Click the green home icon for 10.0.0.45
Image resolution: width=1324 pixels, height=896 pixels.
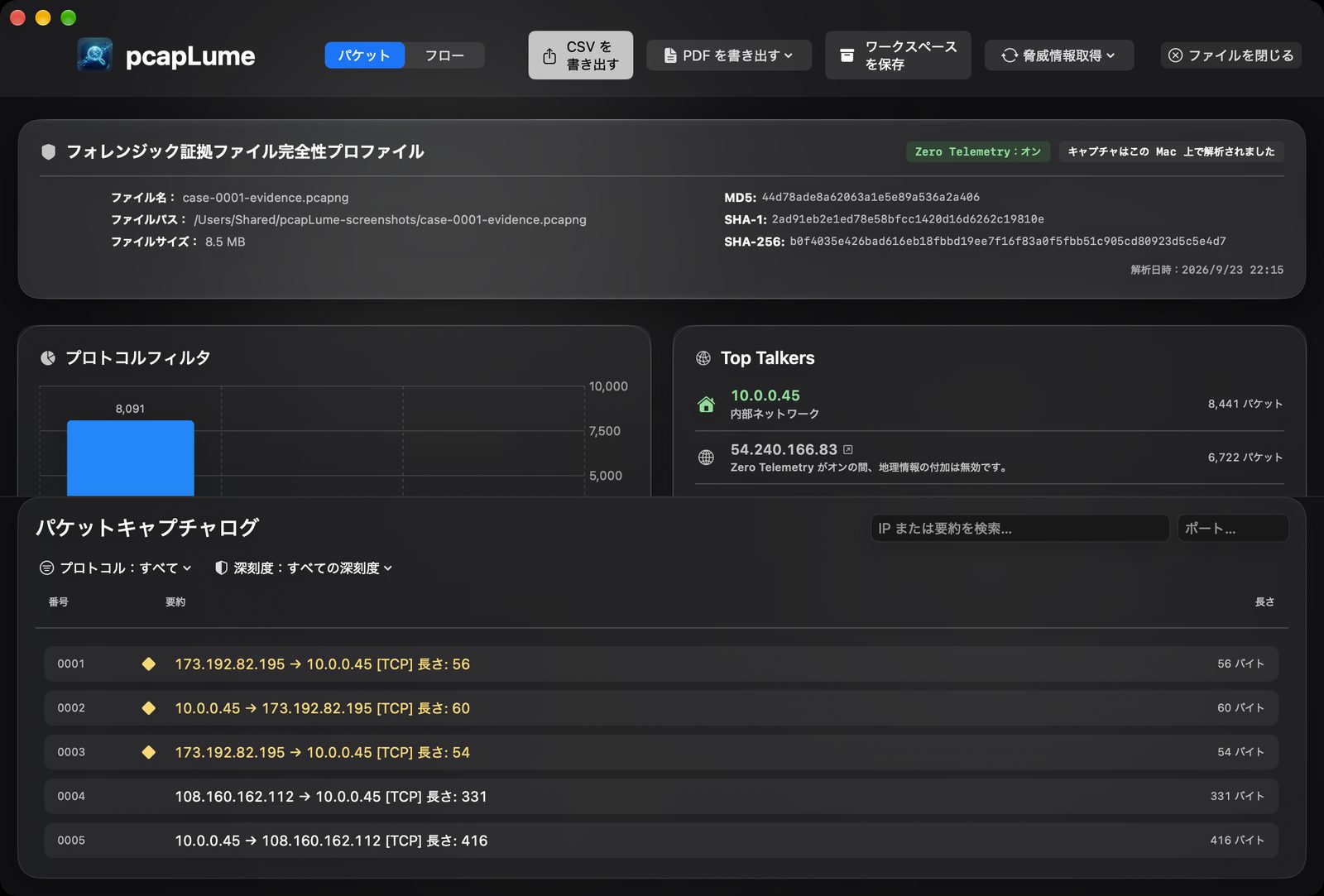pos(706,404)
